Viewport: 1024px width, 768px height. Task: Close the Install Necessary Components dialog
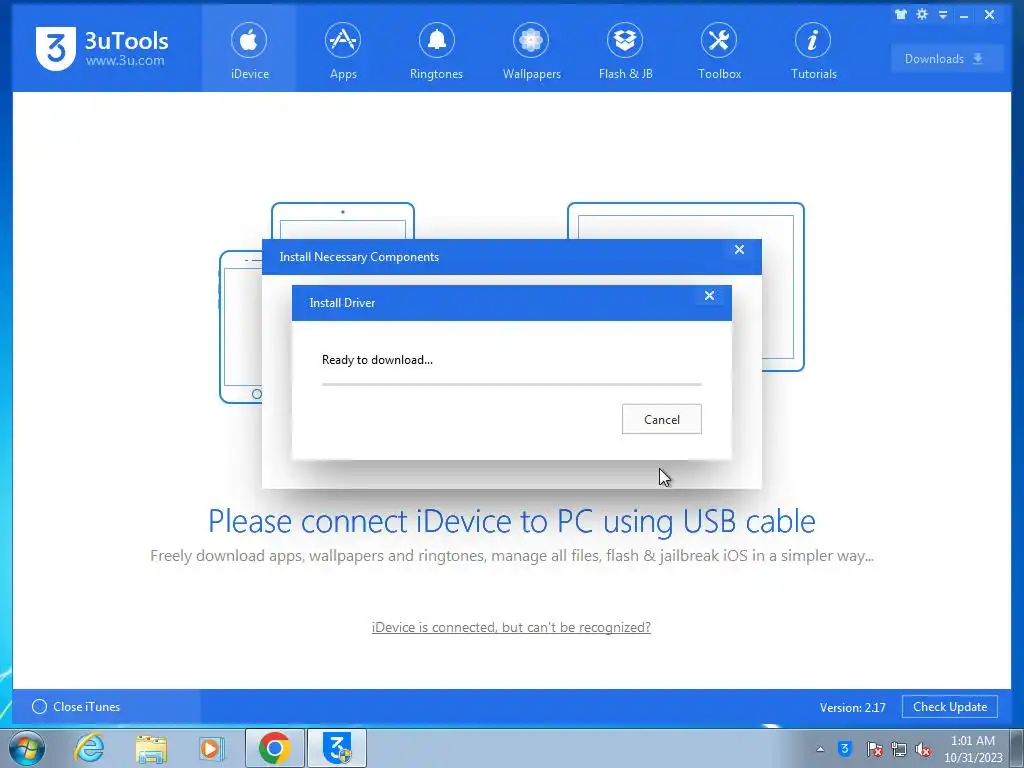click(739, 249)
